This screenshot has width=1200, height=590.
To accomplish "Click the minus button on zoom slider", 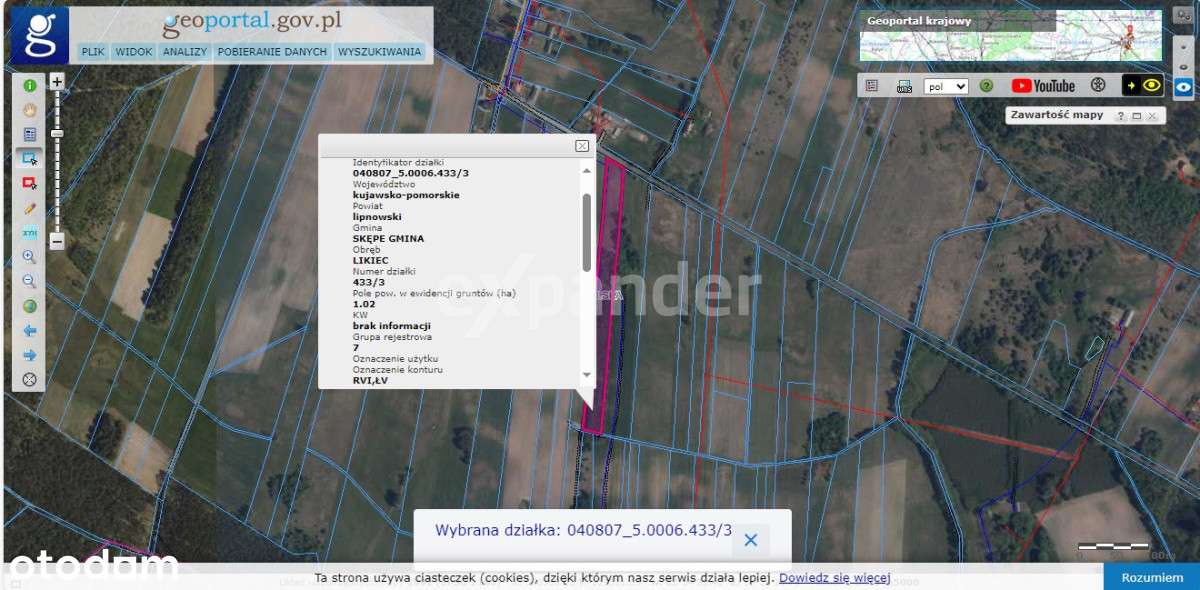I will pos(57,241).
